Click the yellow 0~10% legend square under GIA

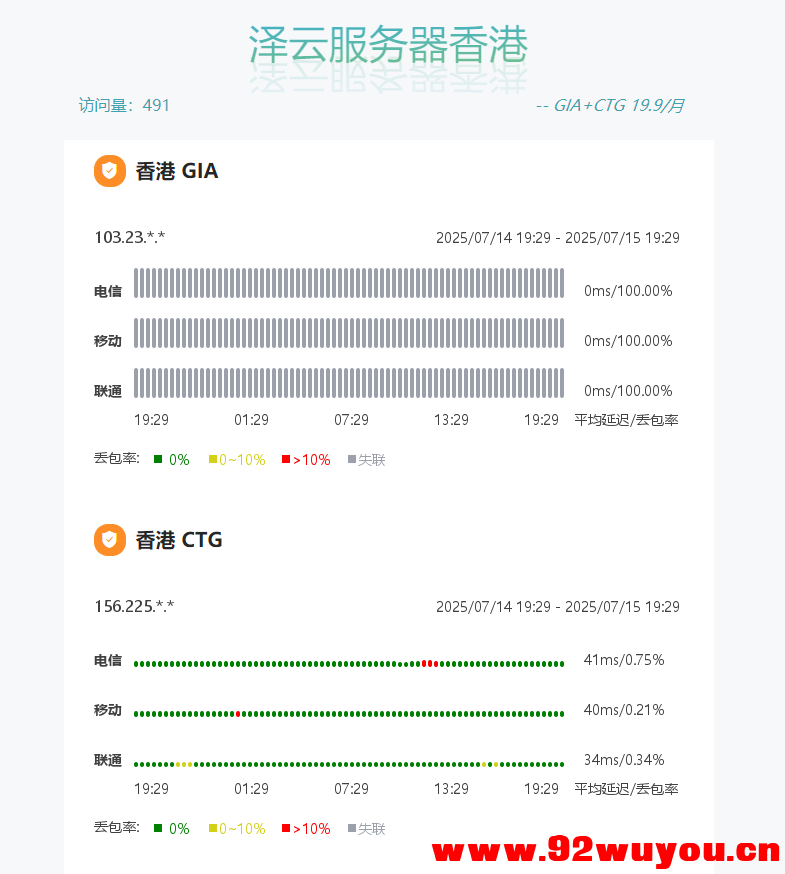213,460
